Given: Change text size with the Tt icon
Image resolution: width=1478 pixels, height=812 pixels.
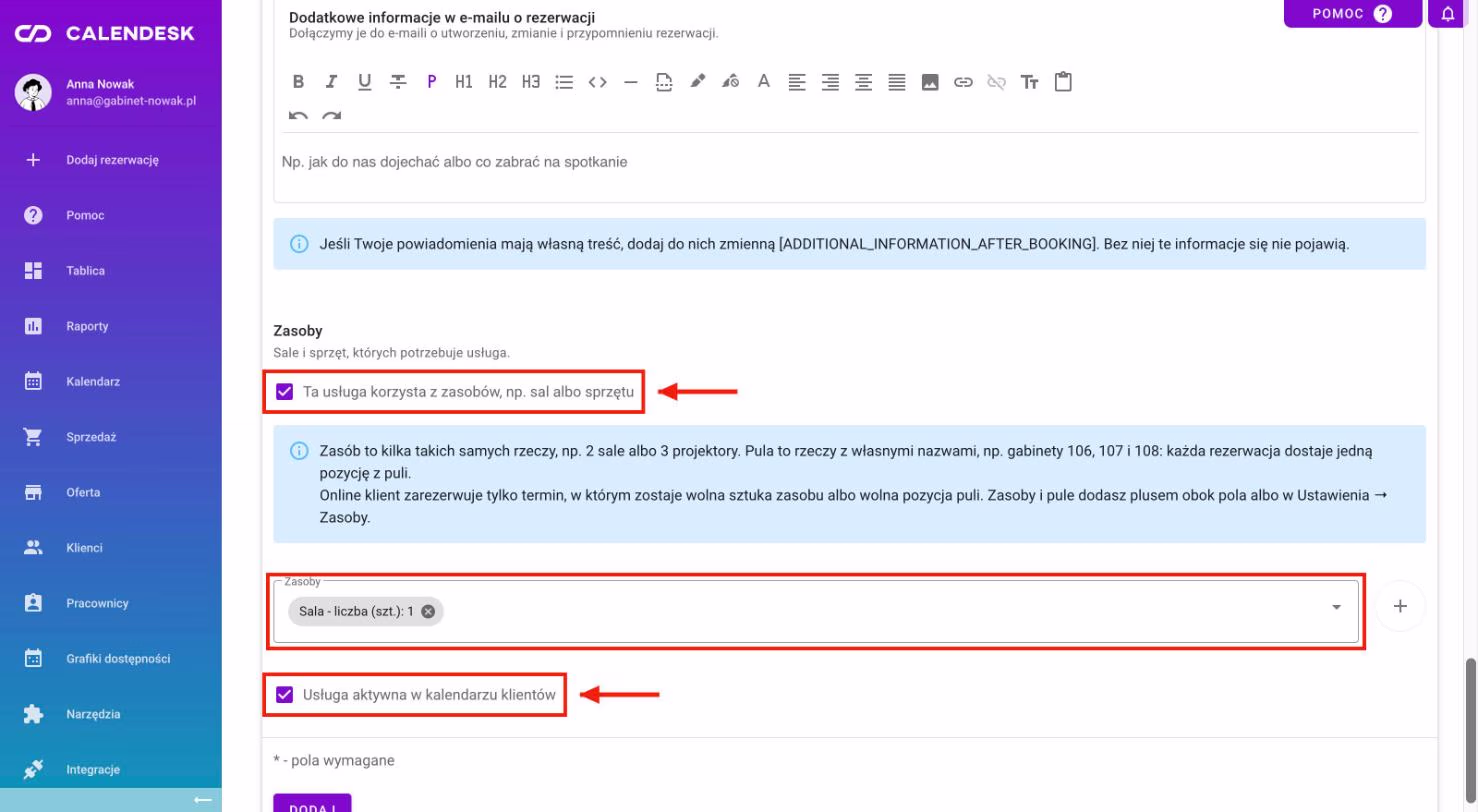Looking at the screenshot, I should coord(1030,82).
